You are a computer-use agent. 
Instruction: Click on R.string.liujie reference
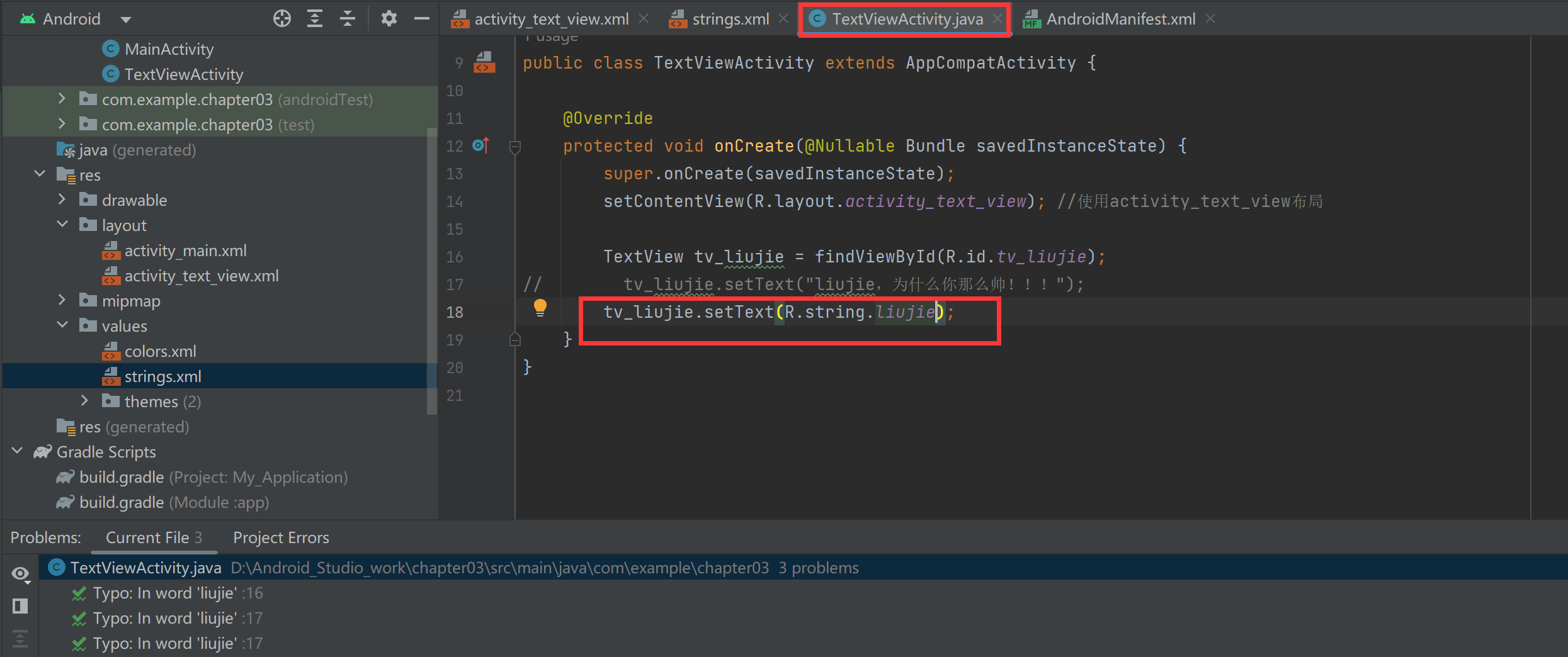click(860, 312)
